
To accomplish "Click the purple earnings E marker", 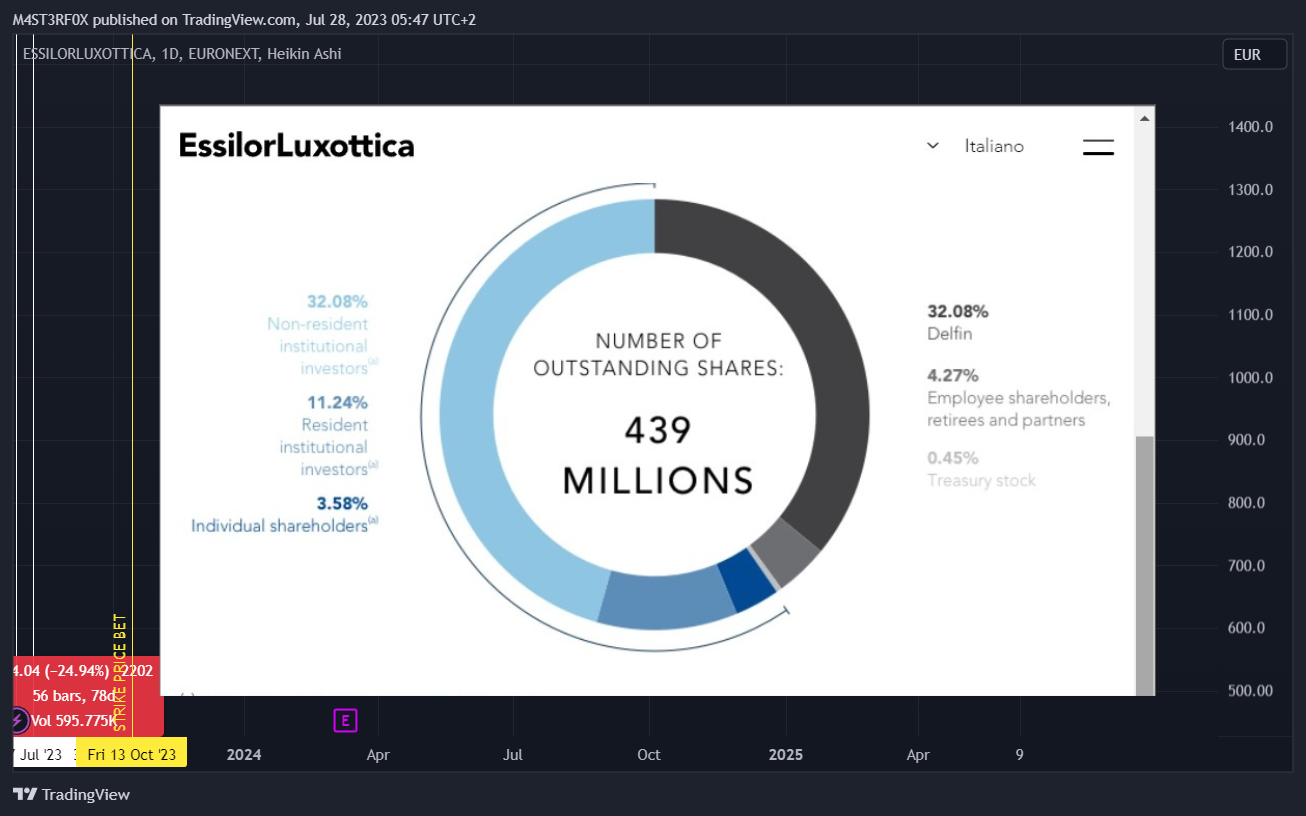I will (345, 720).
